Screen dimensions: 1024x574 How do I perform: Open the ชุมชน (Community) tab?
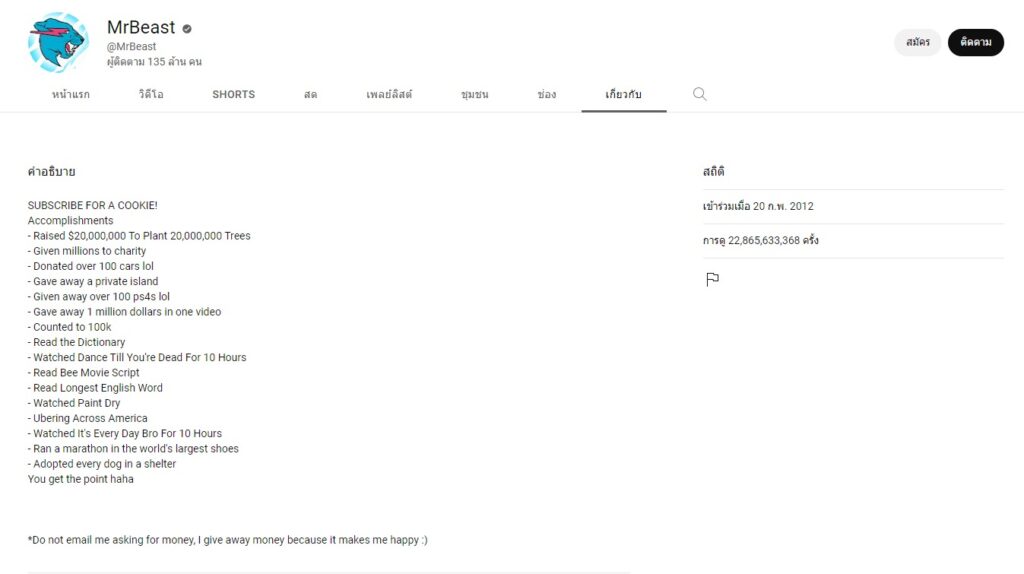pyautogui.click(x=474, y=95)
